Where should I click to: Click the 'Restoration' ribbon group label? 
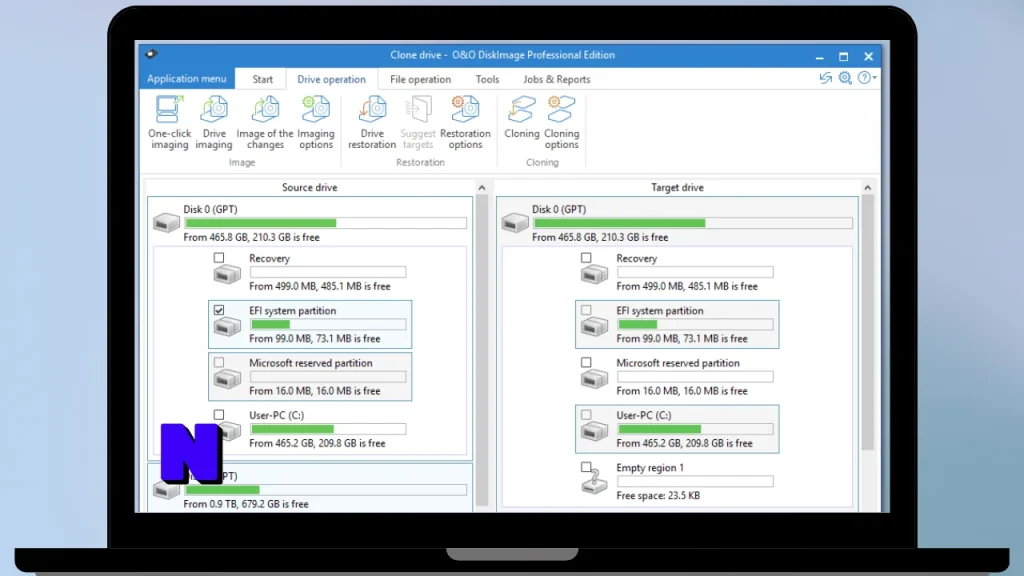[420, 163]
